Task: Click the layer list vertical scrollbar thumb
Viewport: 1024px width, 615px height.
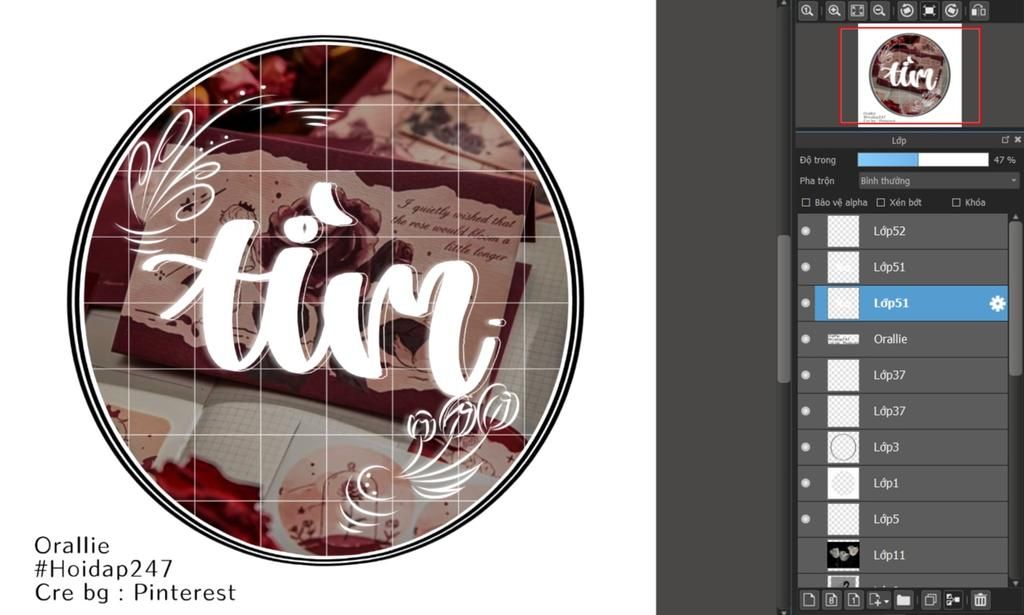Action: pyautogui.click(x=1016, y=299)
